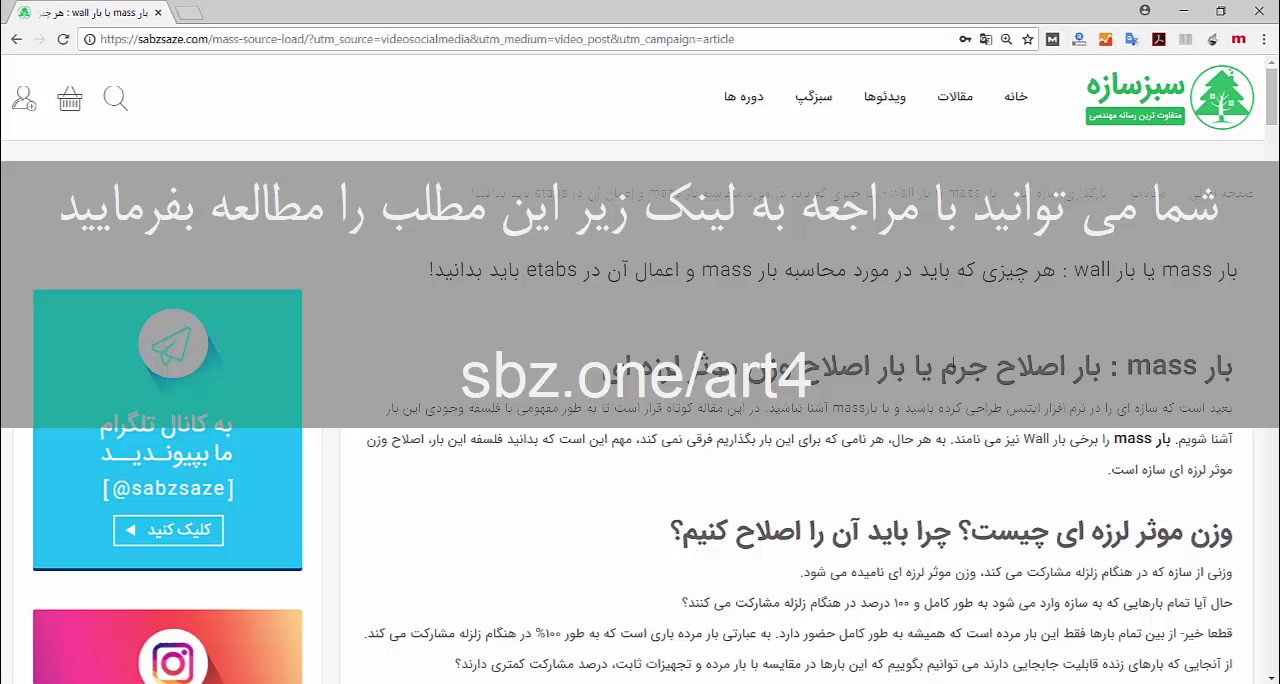
Task: Click the sentence beginning 'وزنی از سازه که'
Action: click(1016, 573)
